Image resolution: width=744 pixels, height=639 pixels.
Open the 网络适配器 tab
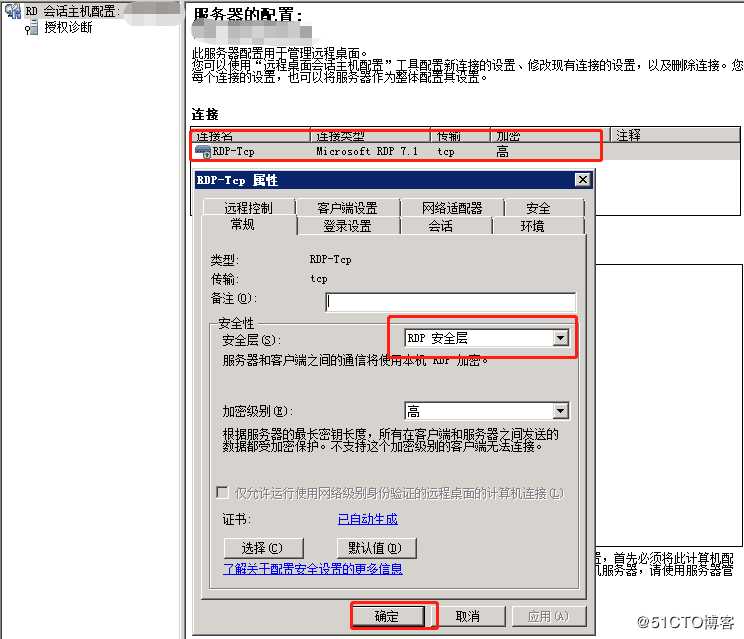pos(452,208)
